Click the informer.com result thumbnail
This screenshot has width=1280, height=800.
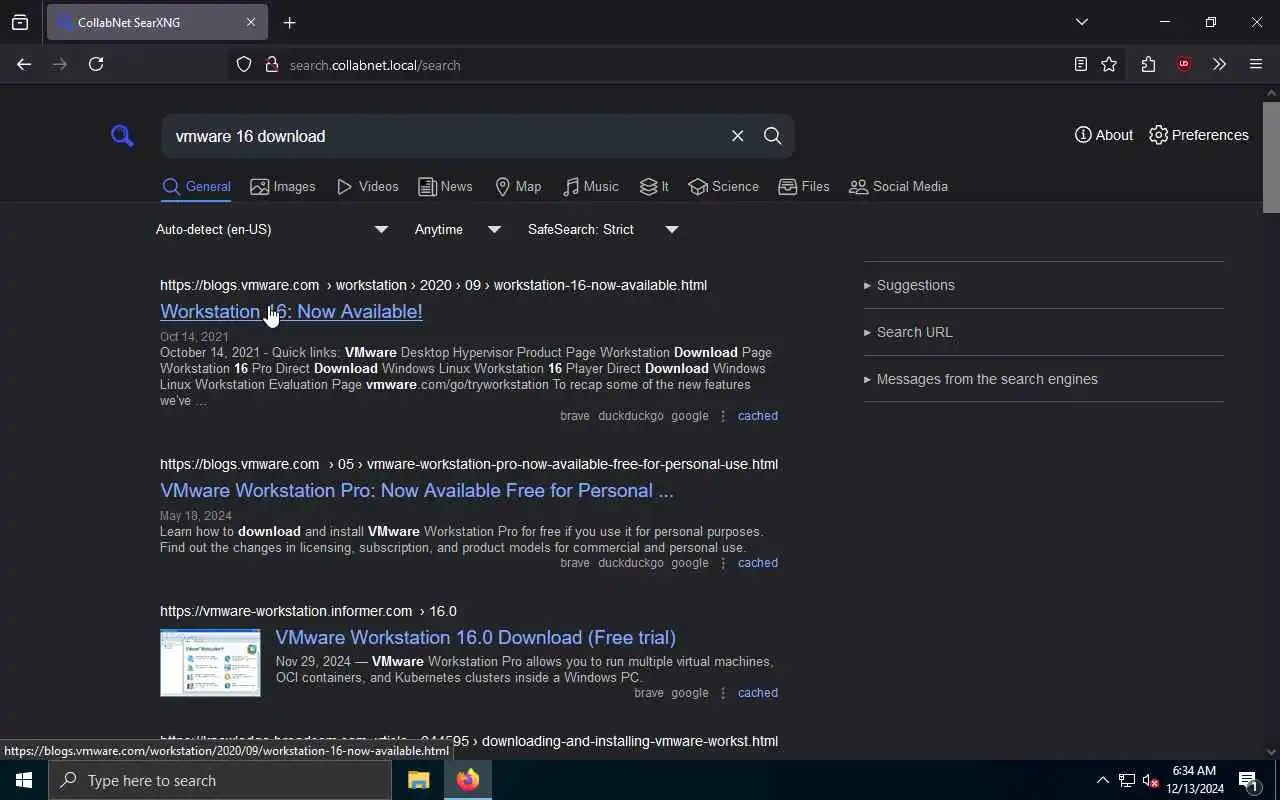point(210,663)
